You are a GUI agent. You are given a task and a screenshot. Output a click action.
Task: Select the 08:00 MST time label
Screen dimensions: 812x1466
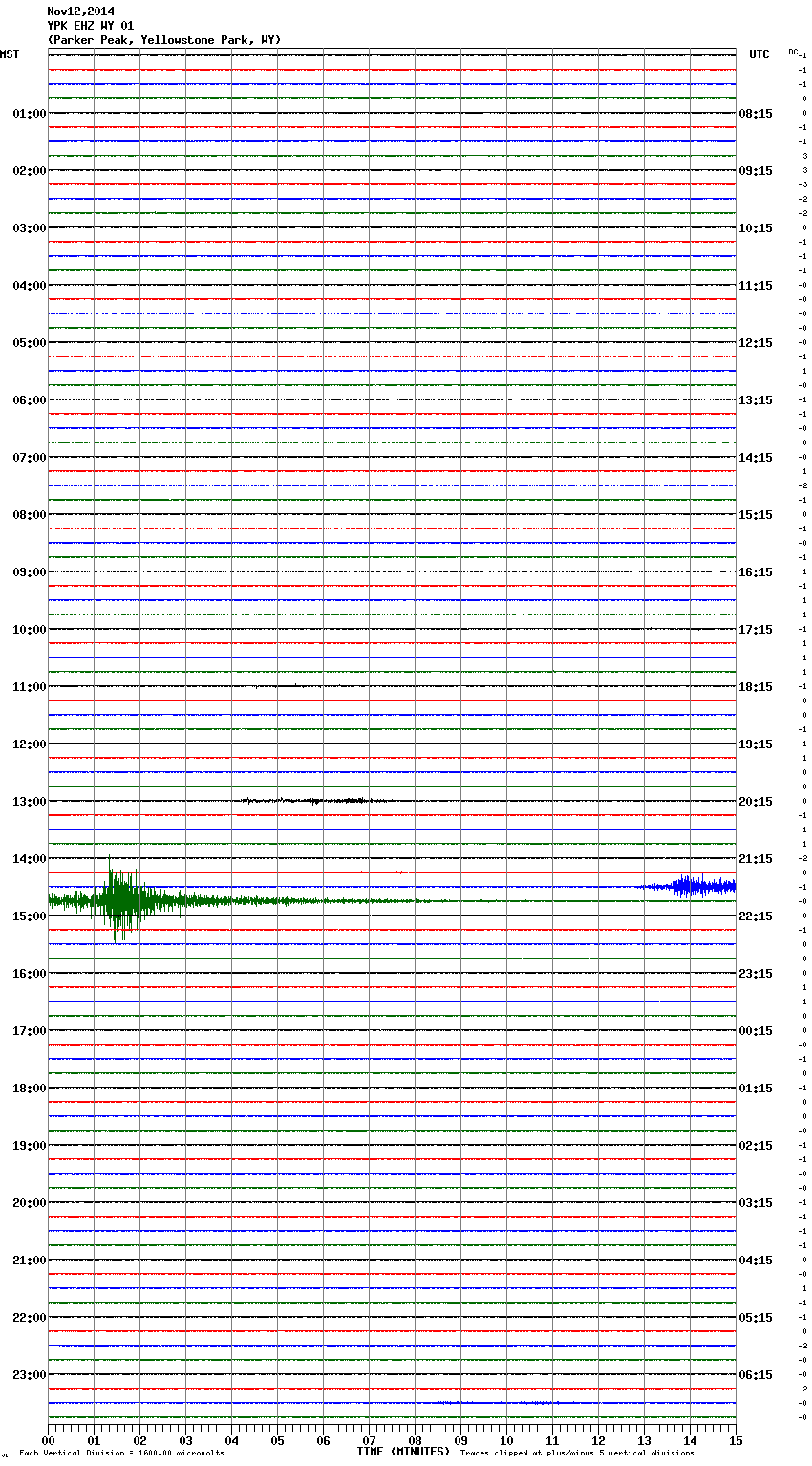pyautogui.click(x=29, y=515)
